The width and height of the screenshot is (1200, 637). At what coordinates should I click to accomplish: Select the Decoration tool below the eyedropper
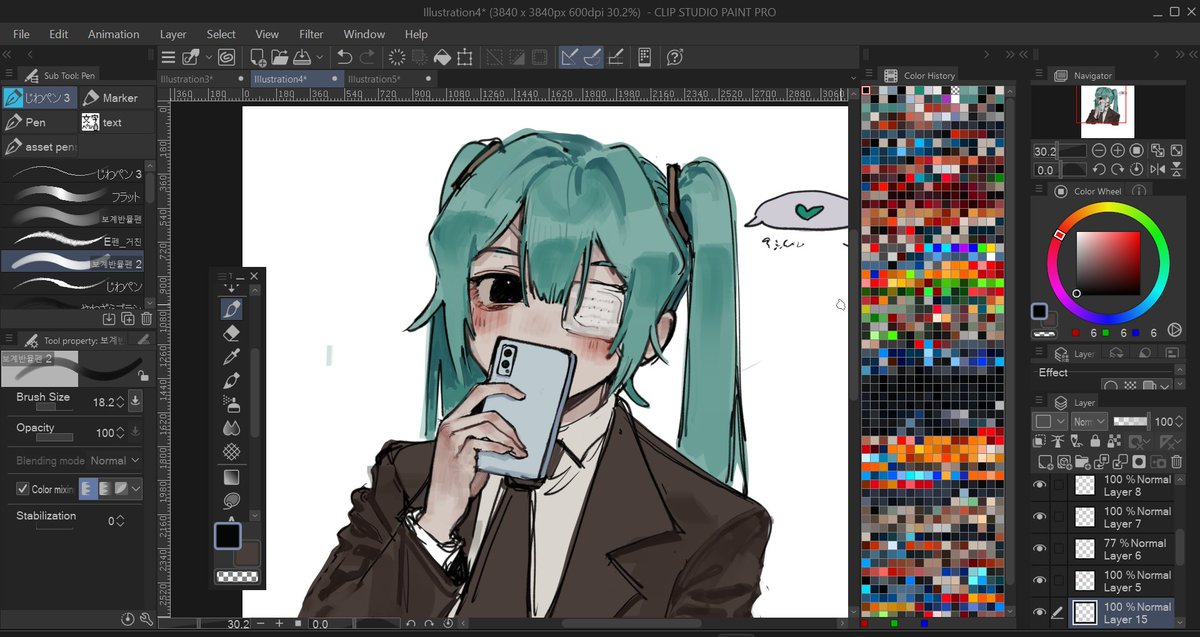point(232,381)
